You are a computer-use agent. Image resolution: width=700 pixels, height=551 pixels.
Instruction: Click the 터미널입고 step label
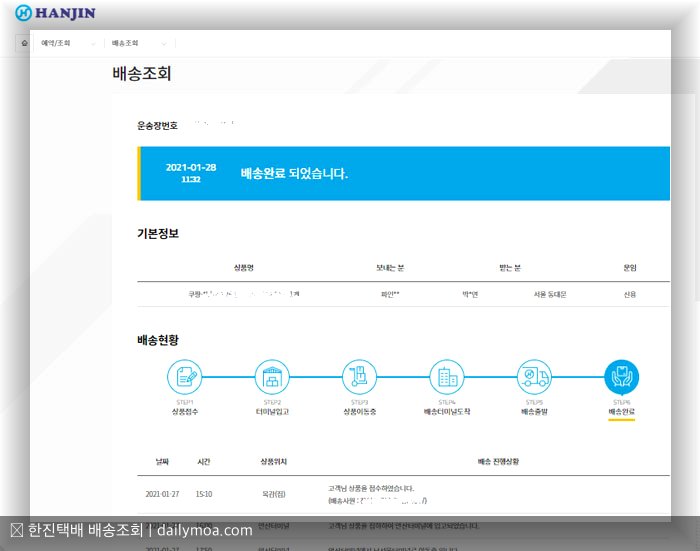[x=272, y=412]
